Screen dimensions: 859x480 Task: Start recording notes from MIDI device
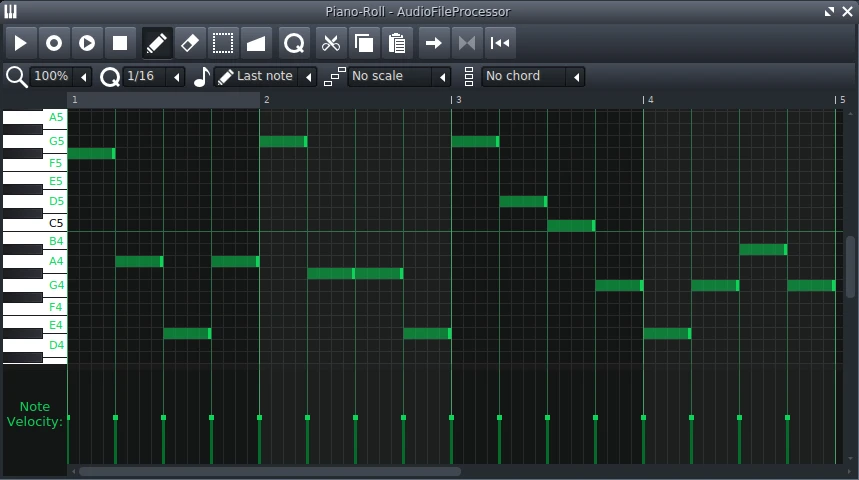54,43
